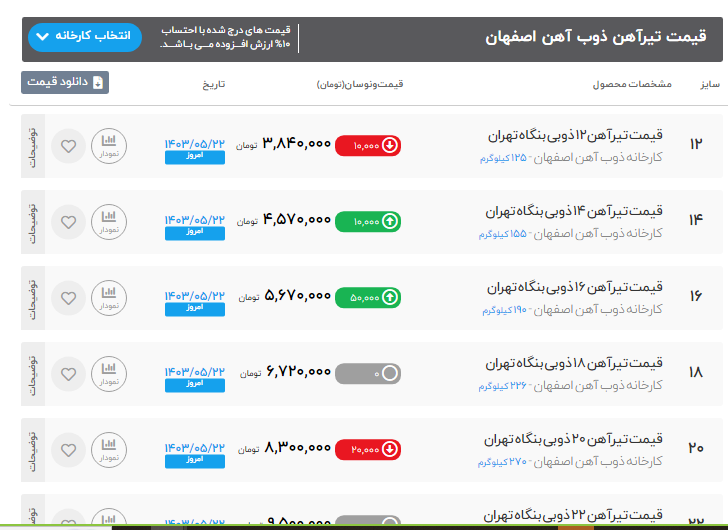Click the سایز column header
Screen dimensions: 728x530
pyautogui.click(x=708, y=84)
